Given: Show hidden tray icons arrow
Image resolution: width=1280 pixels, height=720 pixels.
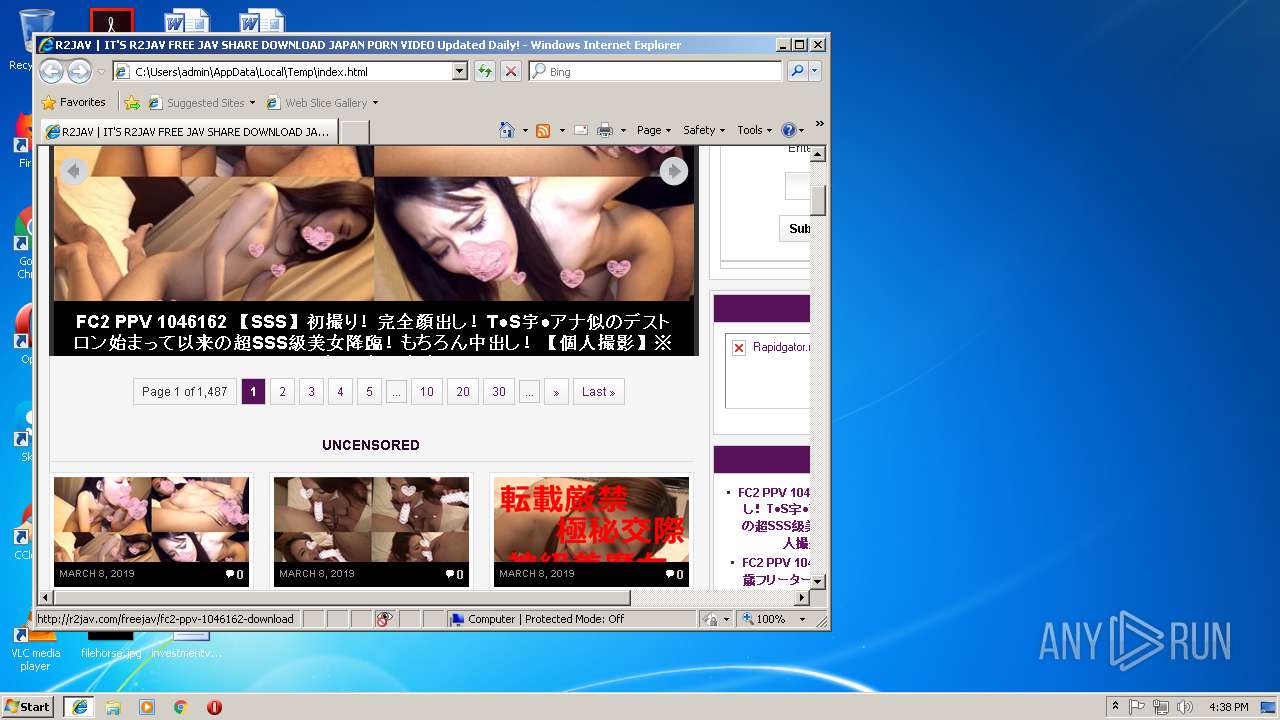Looking at the screenshot, I should [x=1115, y=707].
